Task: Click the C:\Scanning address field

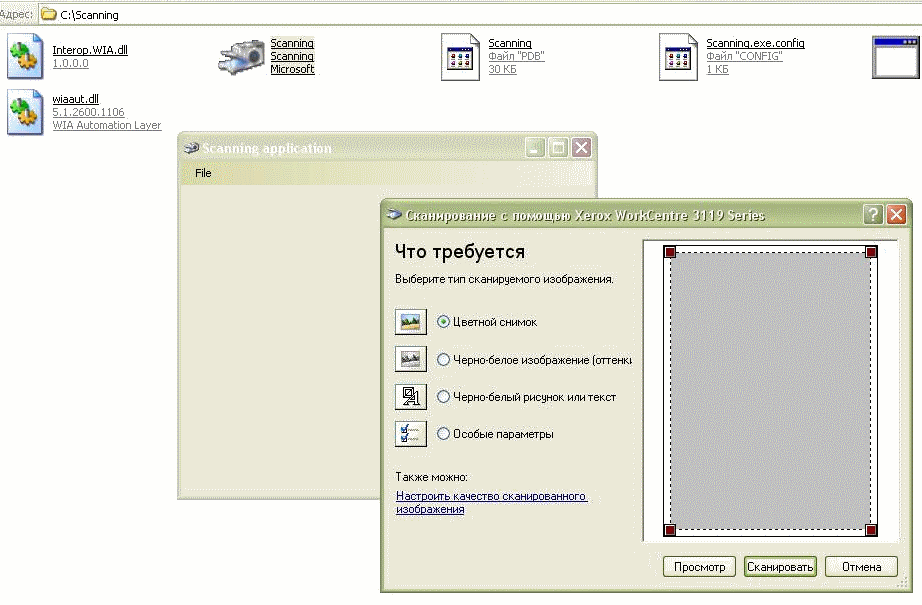Action: pyautogui.click(x=479, y=14)
